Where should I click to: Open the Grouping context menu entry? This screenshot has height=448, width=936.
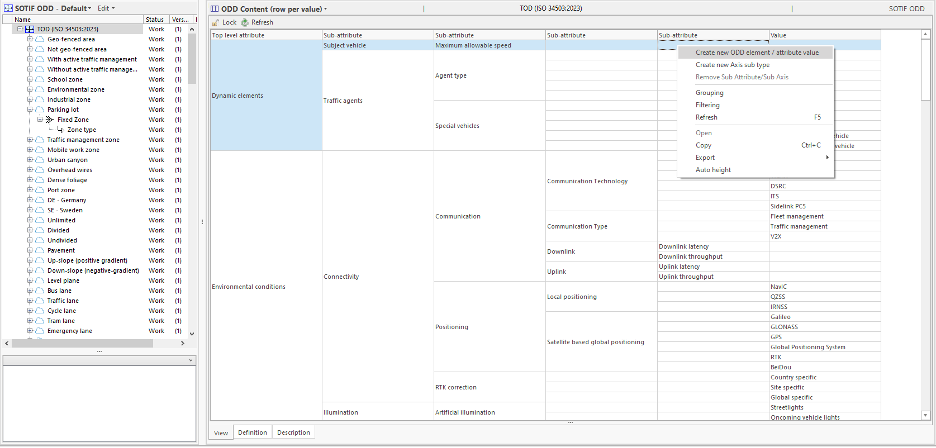756,93
